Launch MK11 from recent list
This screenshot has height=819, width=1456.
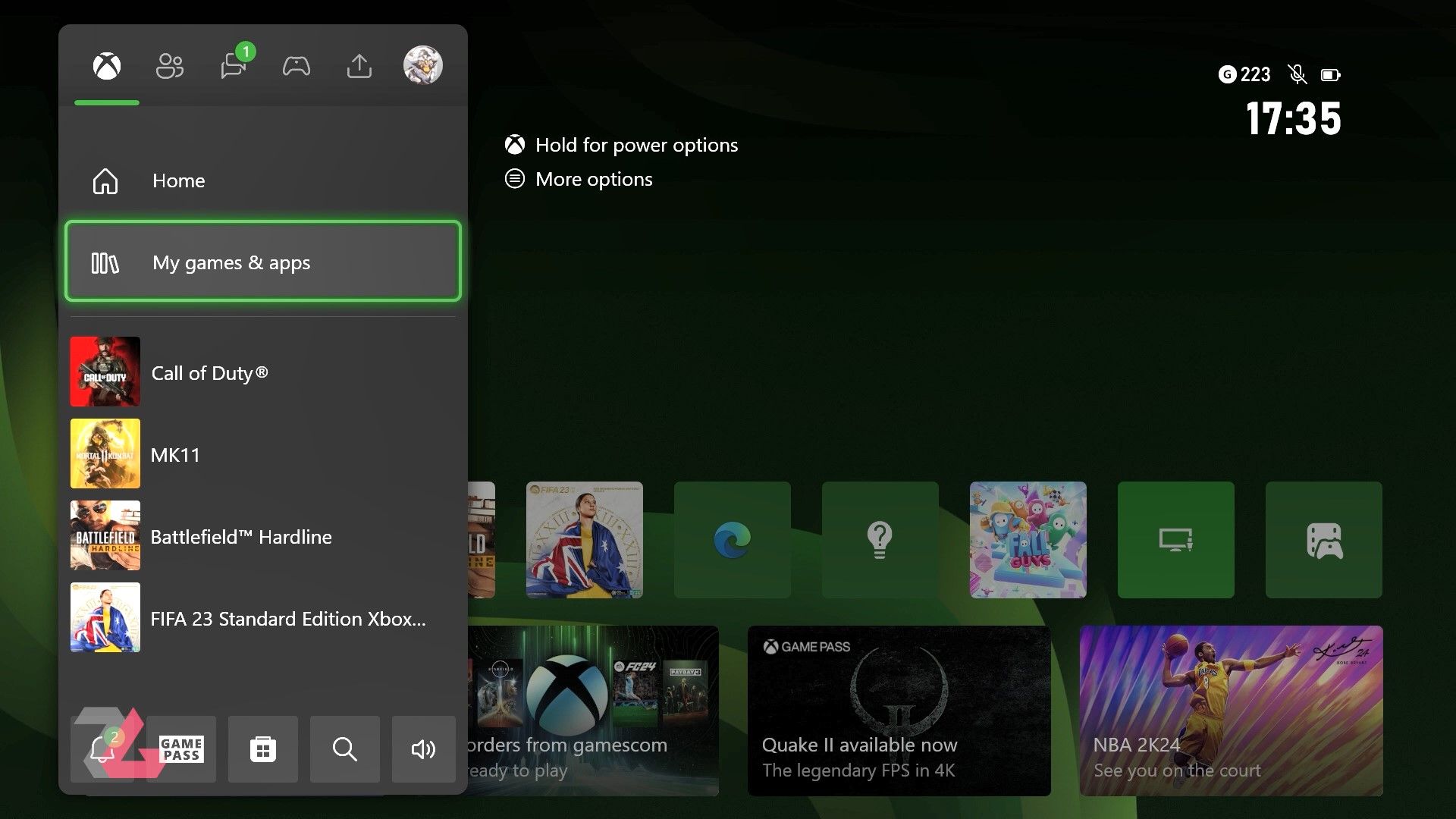click(262, 454)
